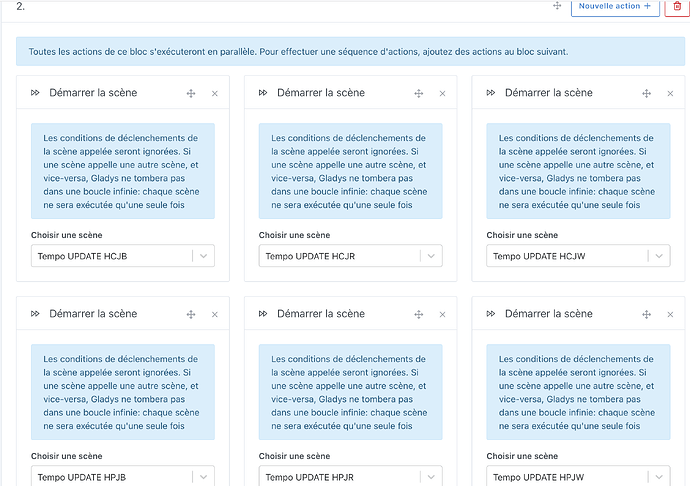Click move handle on Tempo UPDATE HCJW card
This screenshot has width=690, height=486.
coord(646,93)
